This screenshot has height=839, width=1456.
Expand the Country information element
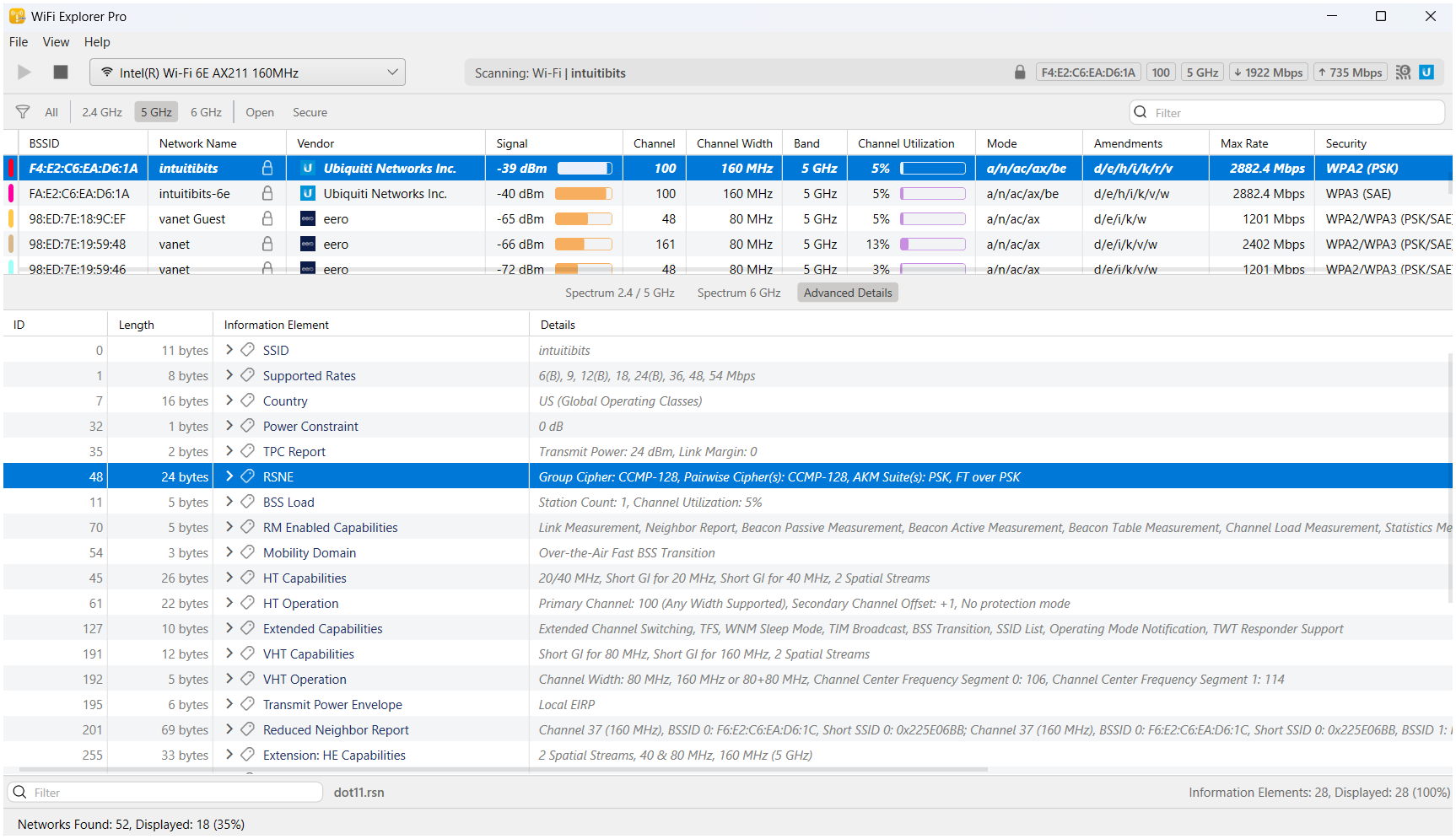pyautogui.click(x=229, y=401)
